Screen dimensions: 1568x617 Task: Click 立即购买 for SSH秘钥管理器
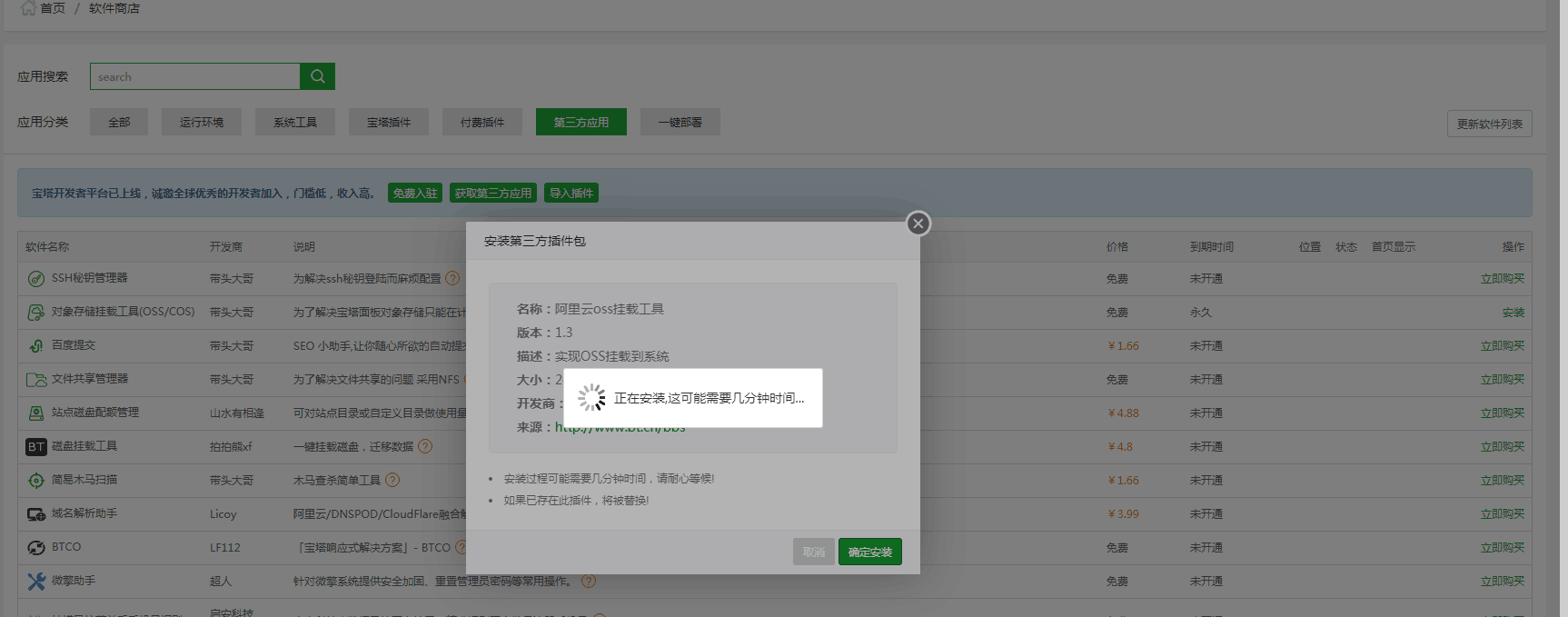click(1503, 278)
